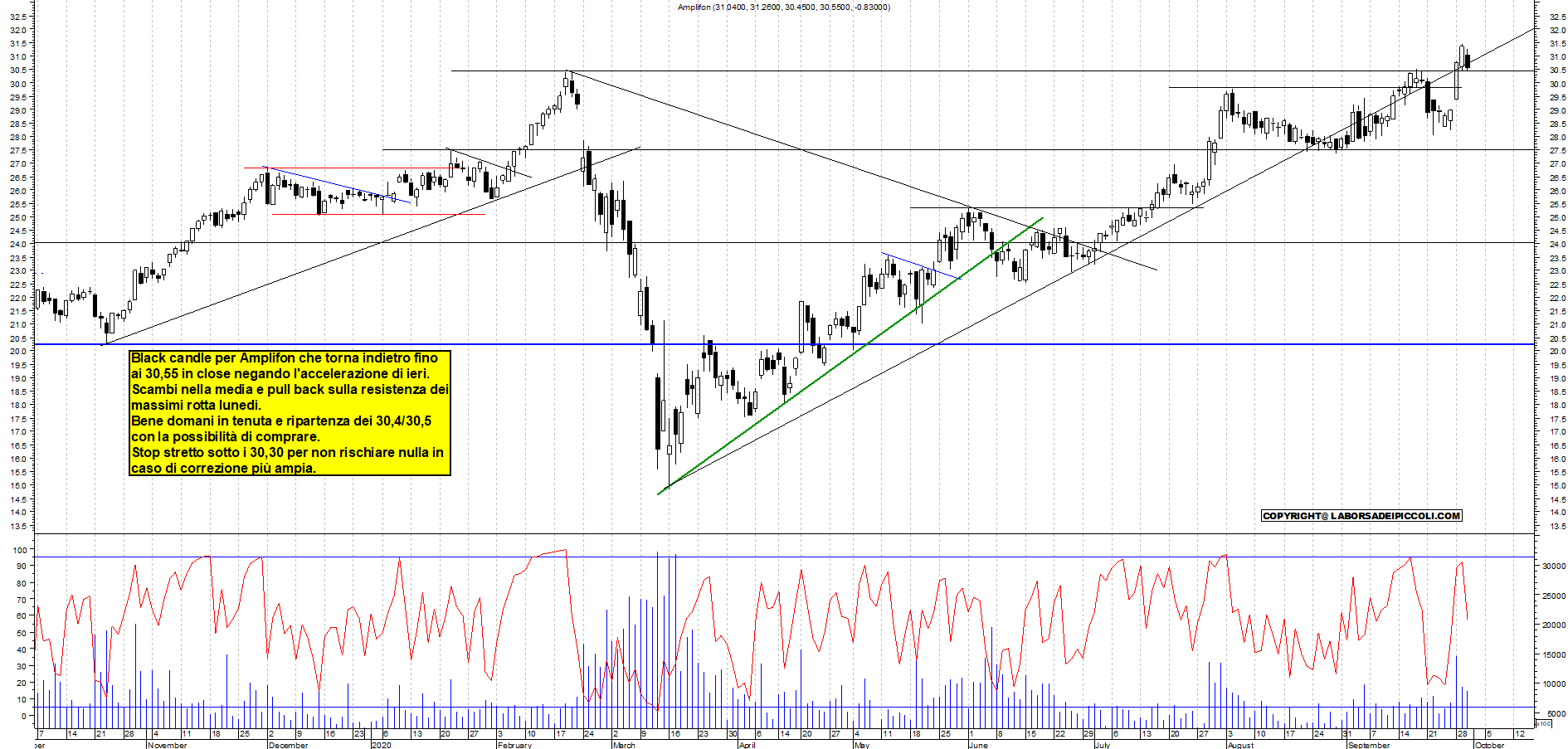Select the line "Scambi nella media e pull back sulla resistenza dei"
Viewport: 1568px width, 749px height.
[x=290, y=390]
